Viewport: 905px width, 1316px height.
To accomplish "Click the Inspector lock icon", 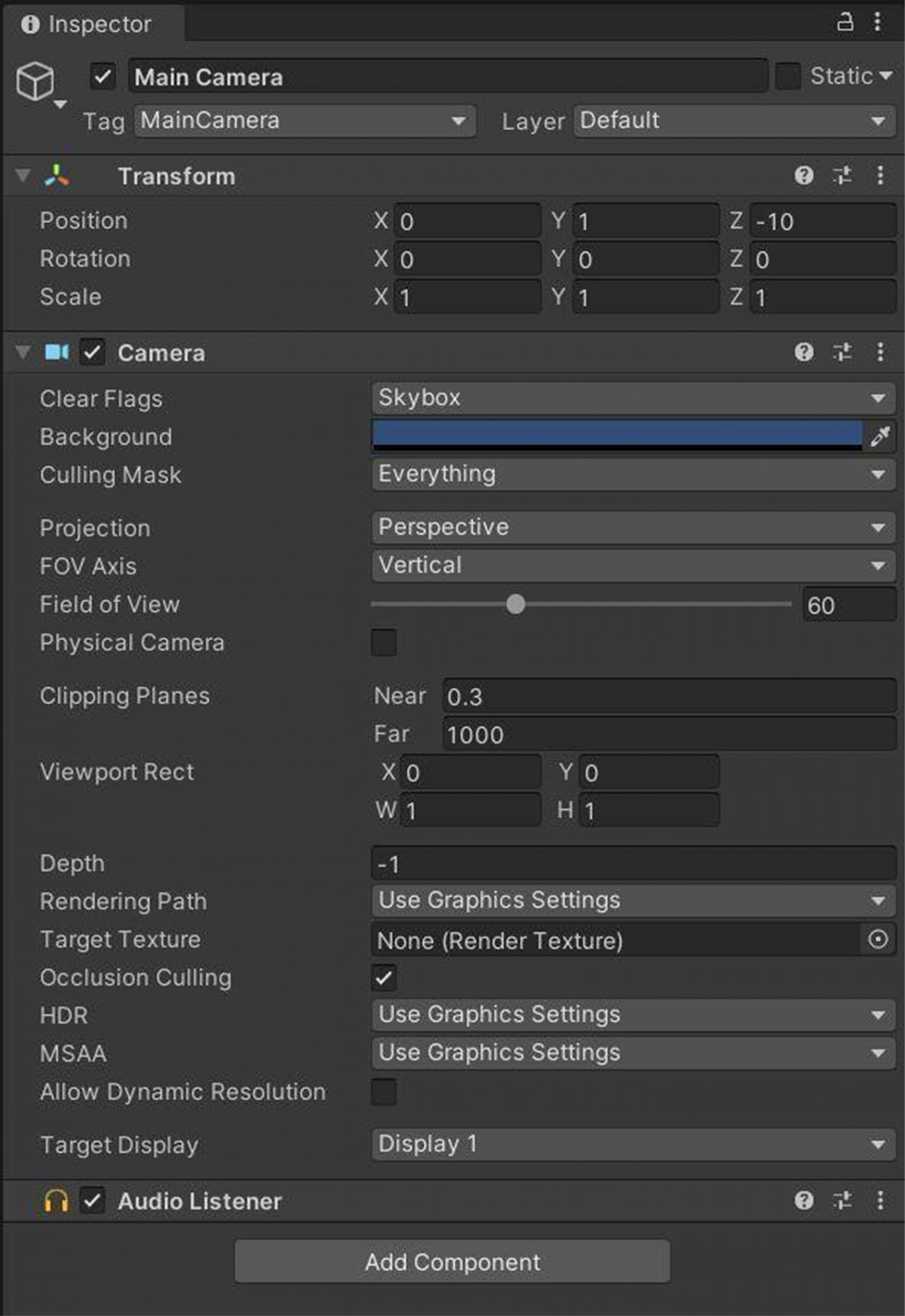I will click(x=844, y=23).
